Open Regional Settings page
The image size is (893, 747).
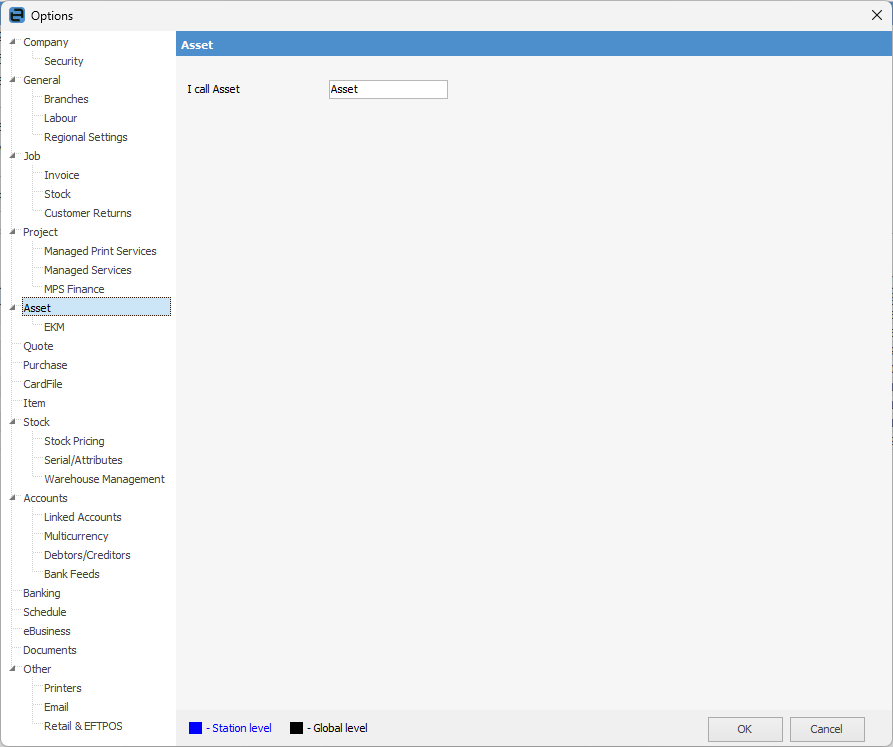(85, 137)
